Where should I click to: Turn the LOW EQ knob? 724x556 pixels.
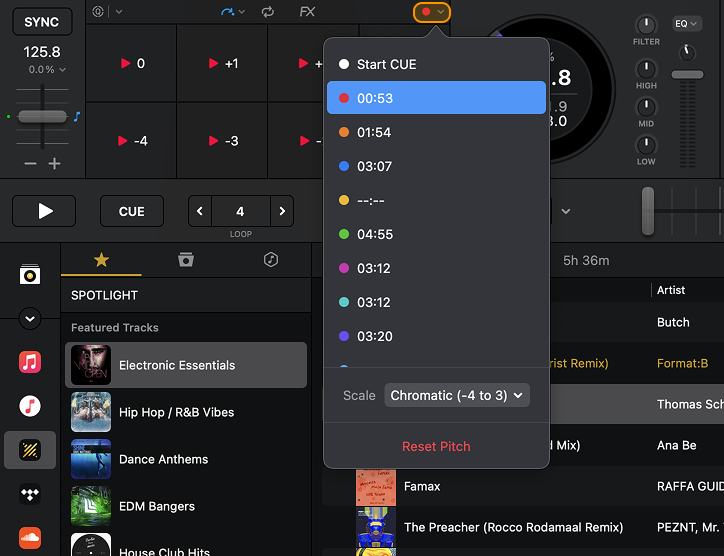click(646, 145)
